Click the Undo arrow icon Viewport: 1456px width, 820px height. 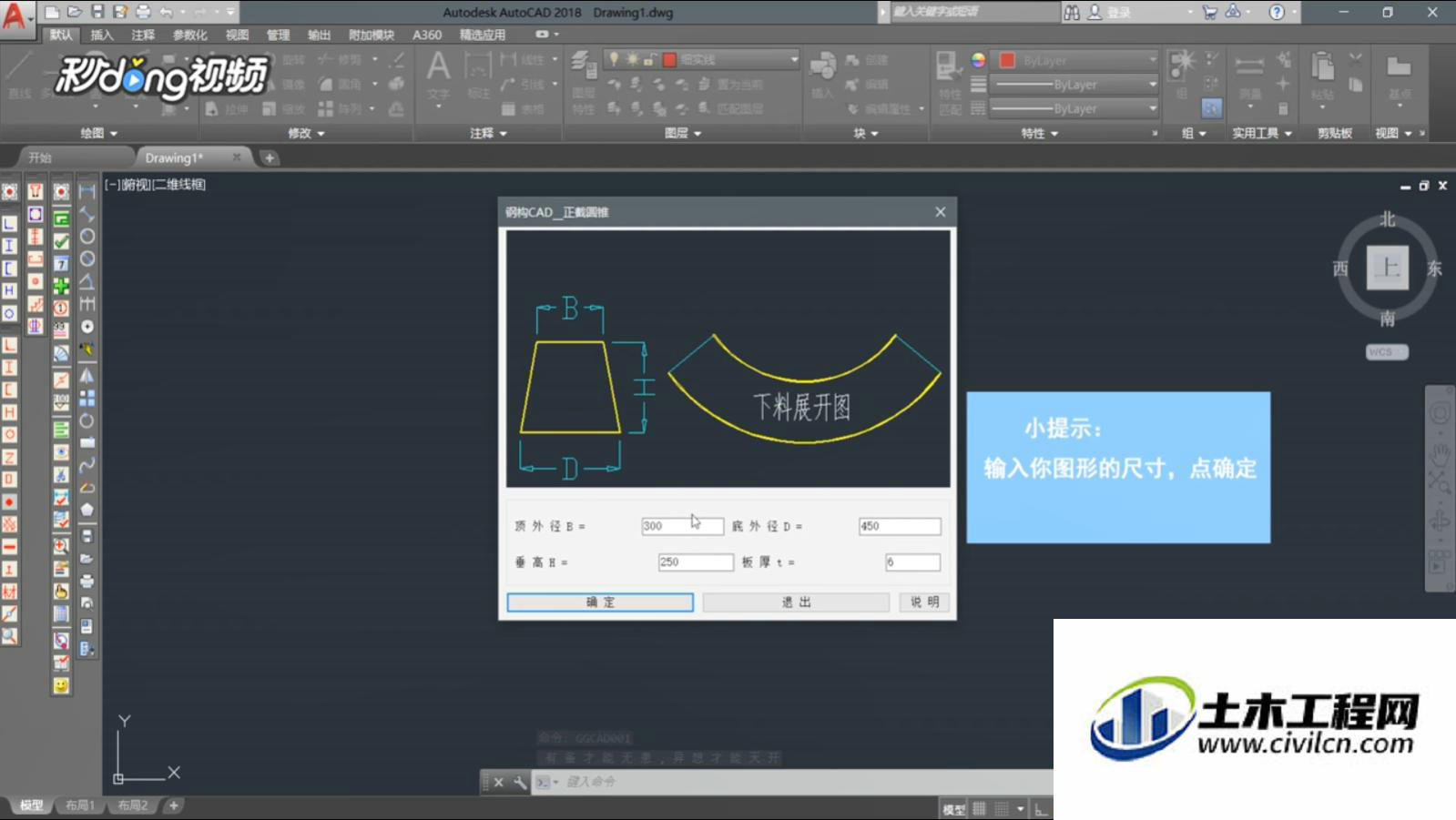[167, 12]
